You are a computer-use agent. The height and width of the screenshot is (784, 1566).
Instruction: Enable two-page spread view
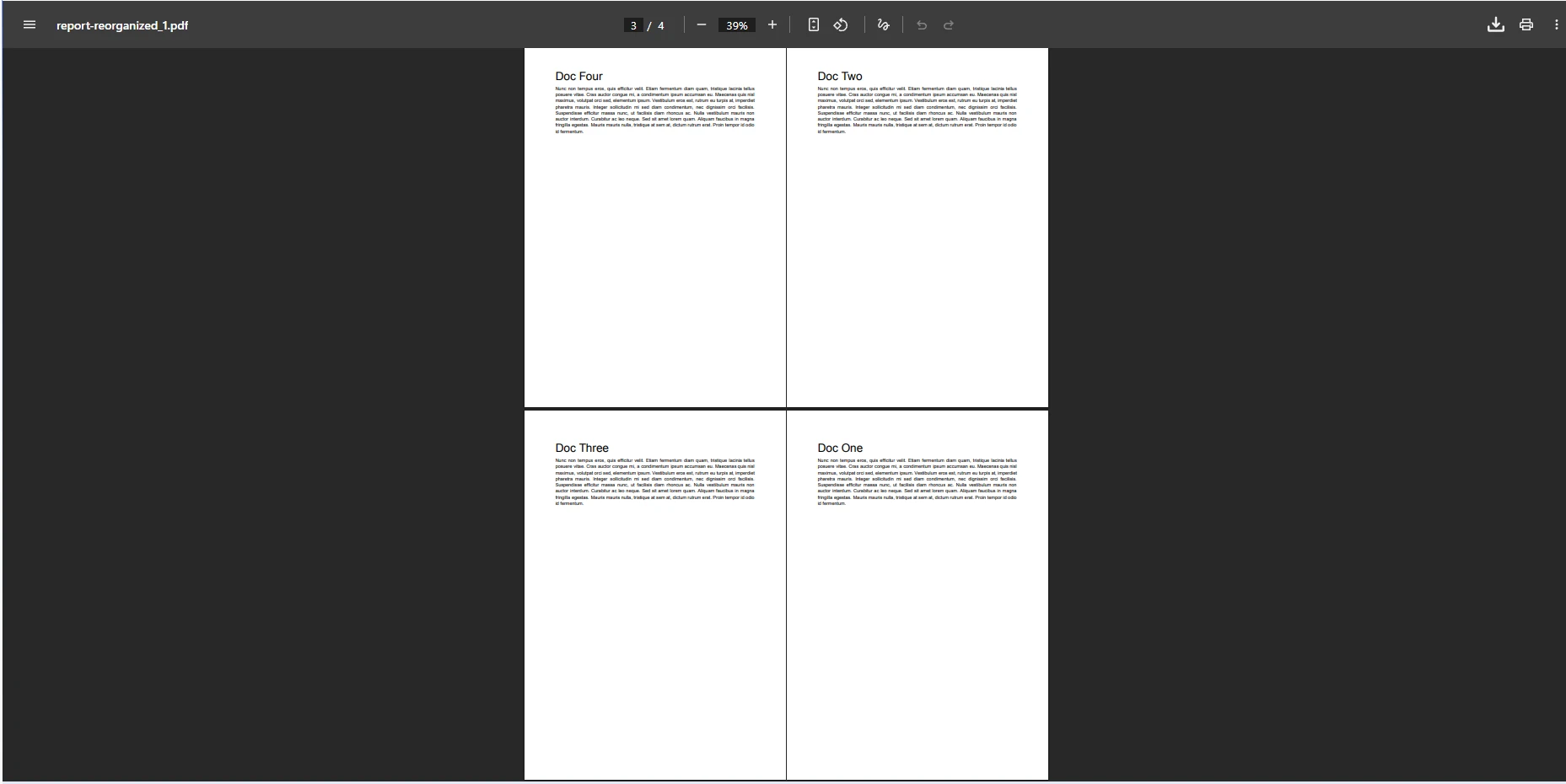click(x=812, y=24)
